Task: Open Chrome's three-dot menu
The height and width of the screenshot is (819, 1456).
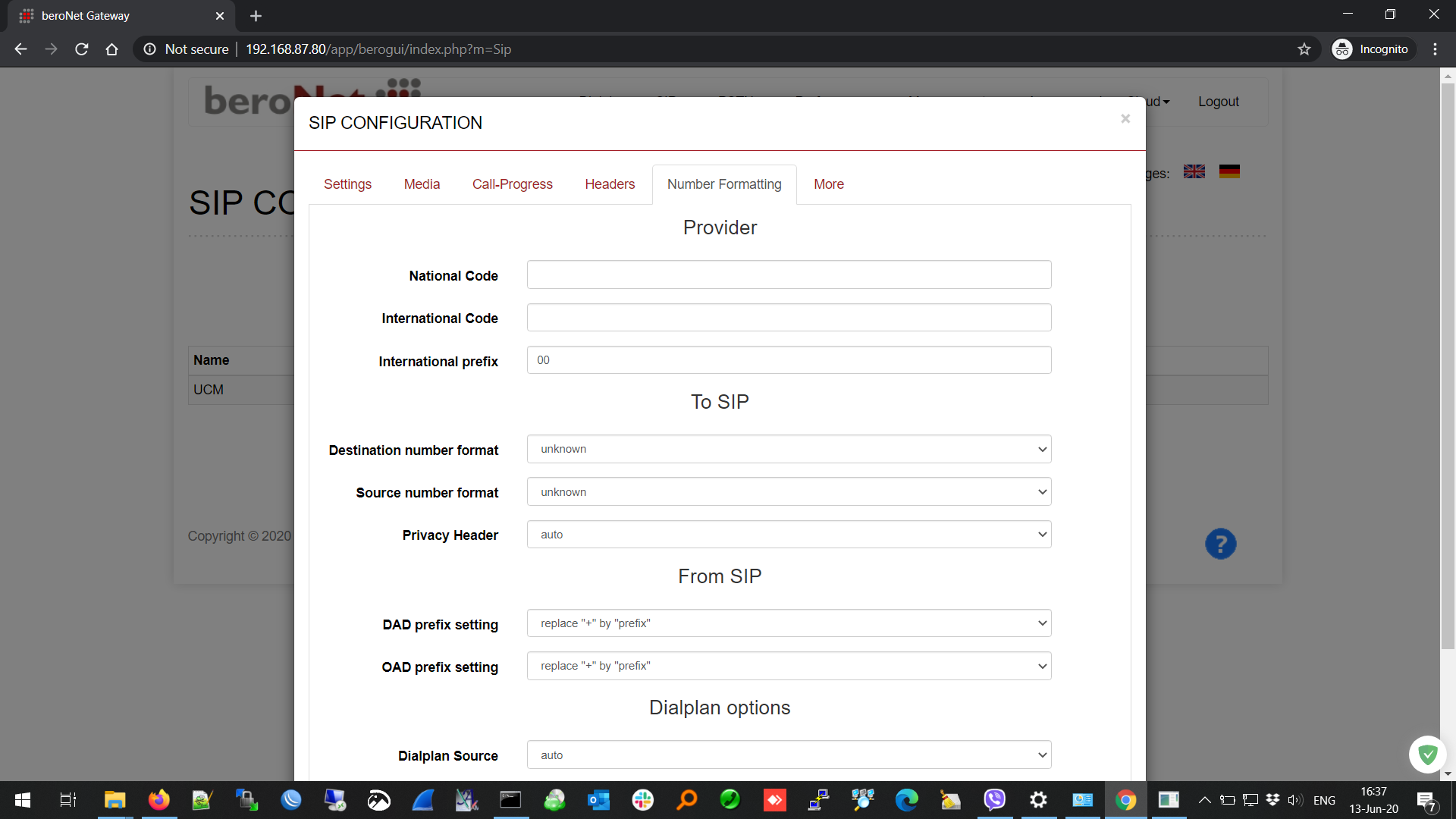Action: (x=1435, y=49)
